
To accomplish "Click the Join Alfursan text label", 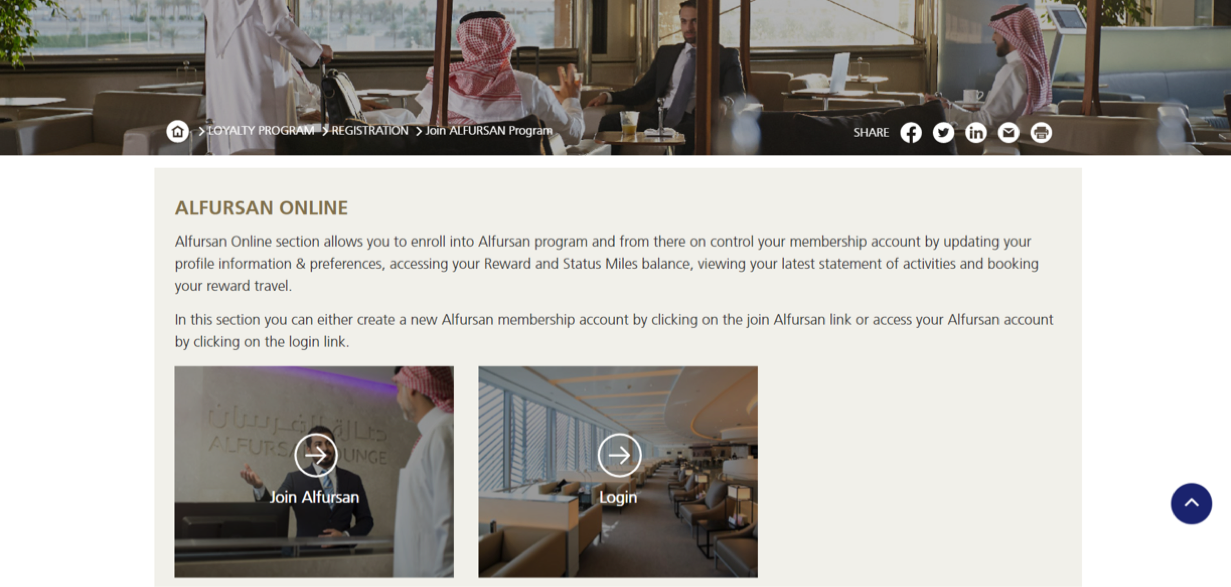I will [x=314, y=497].
